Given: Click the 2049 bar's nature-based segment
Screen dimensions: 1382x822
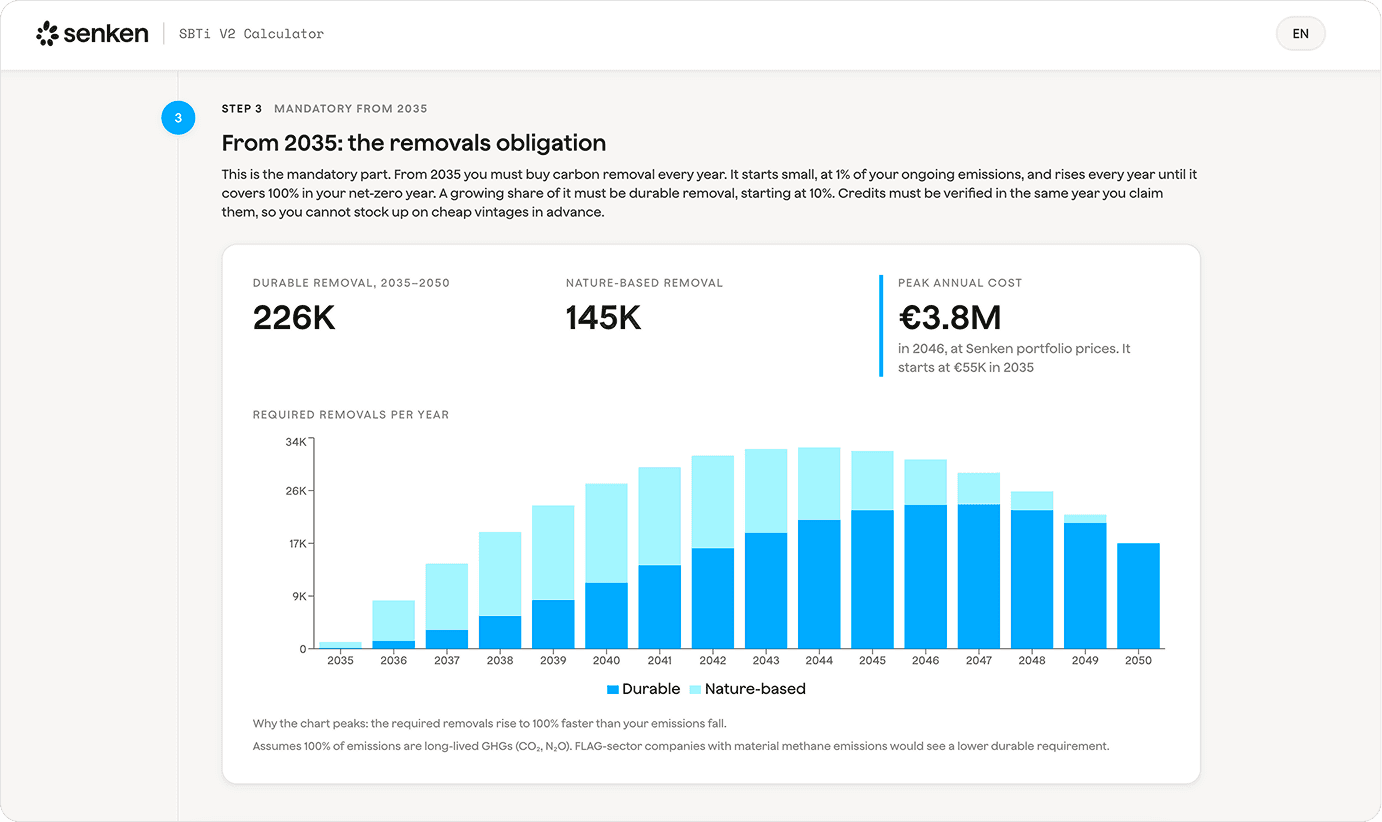Looking at the screenshot, I should tap(1085, 519).
